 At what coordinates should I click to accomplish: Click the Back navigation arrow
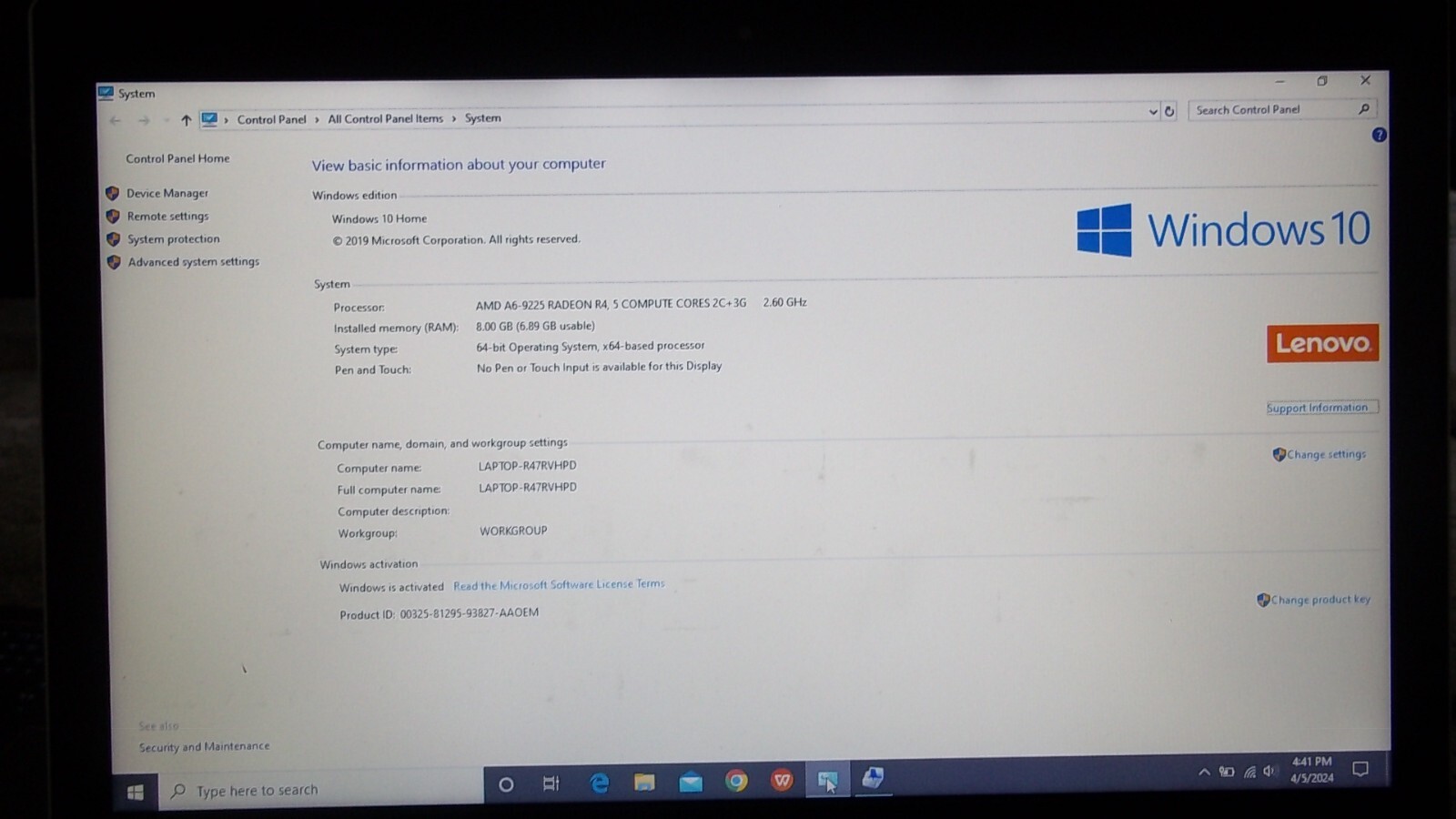click(116, 120)
